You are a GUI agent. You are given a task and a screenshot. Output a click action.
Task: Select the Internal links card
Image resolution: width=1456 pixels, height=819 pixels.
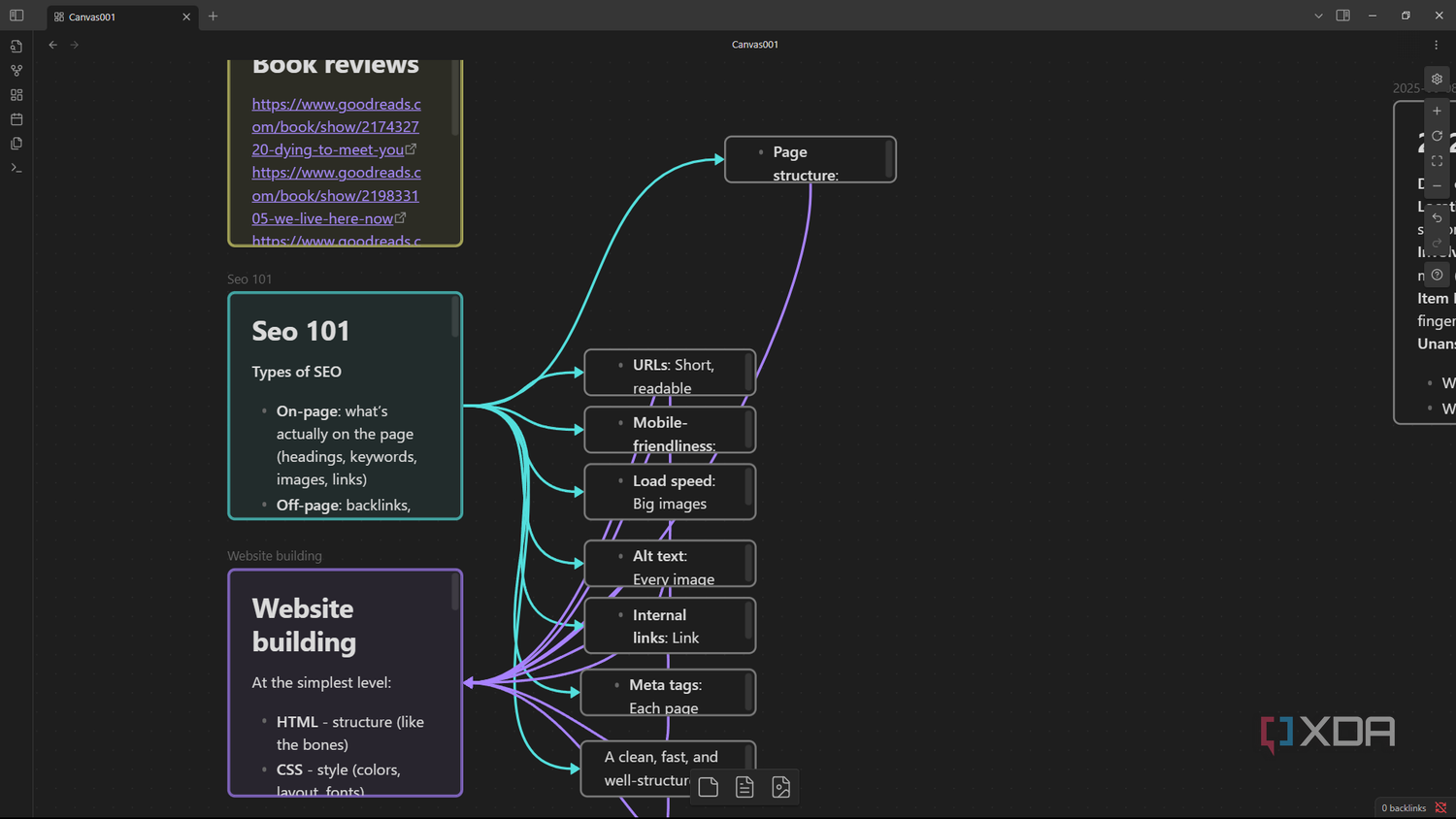670,626
